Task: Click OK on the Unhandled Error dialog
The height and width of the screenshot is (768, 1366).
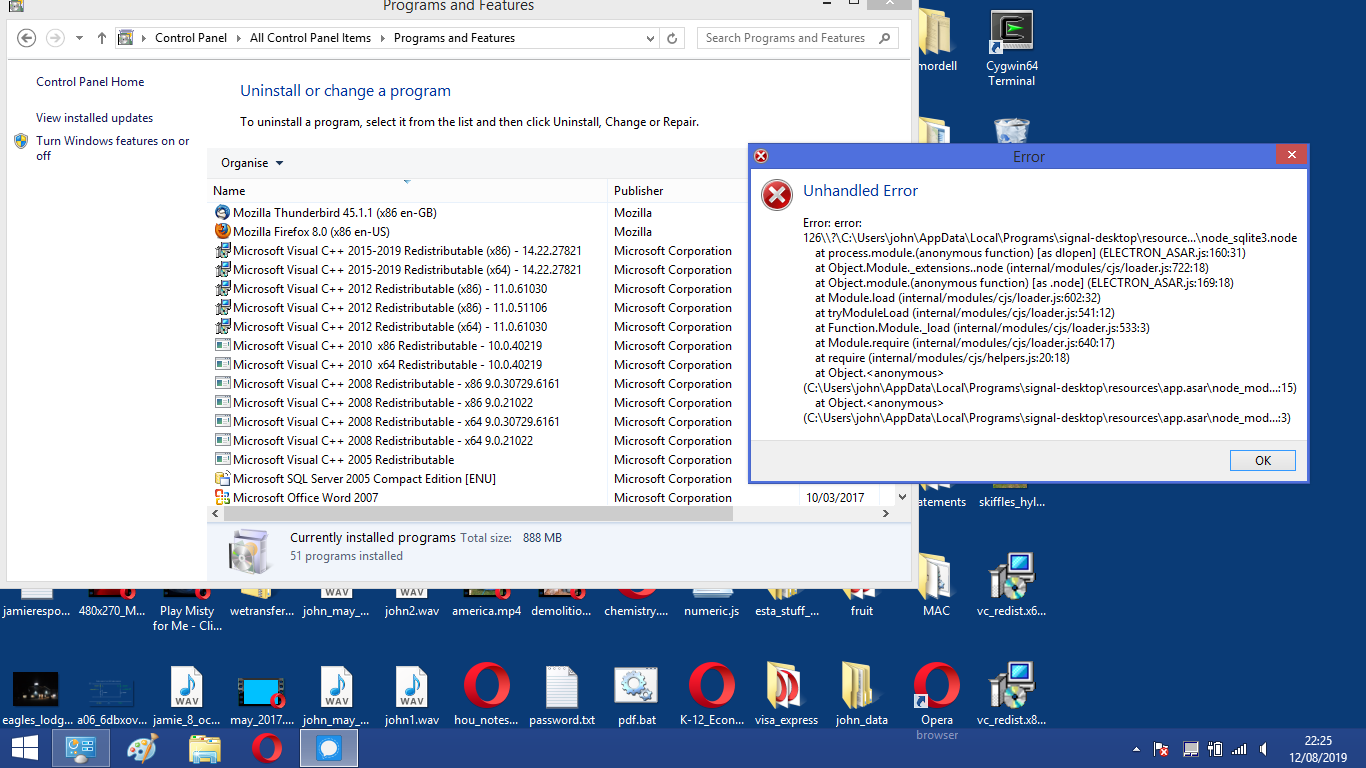Action: pos(1262,460)
